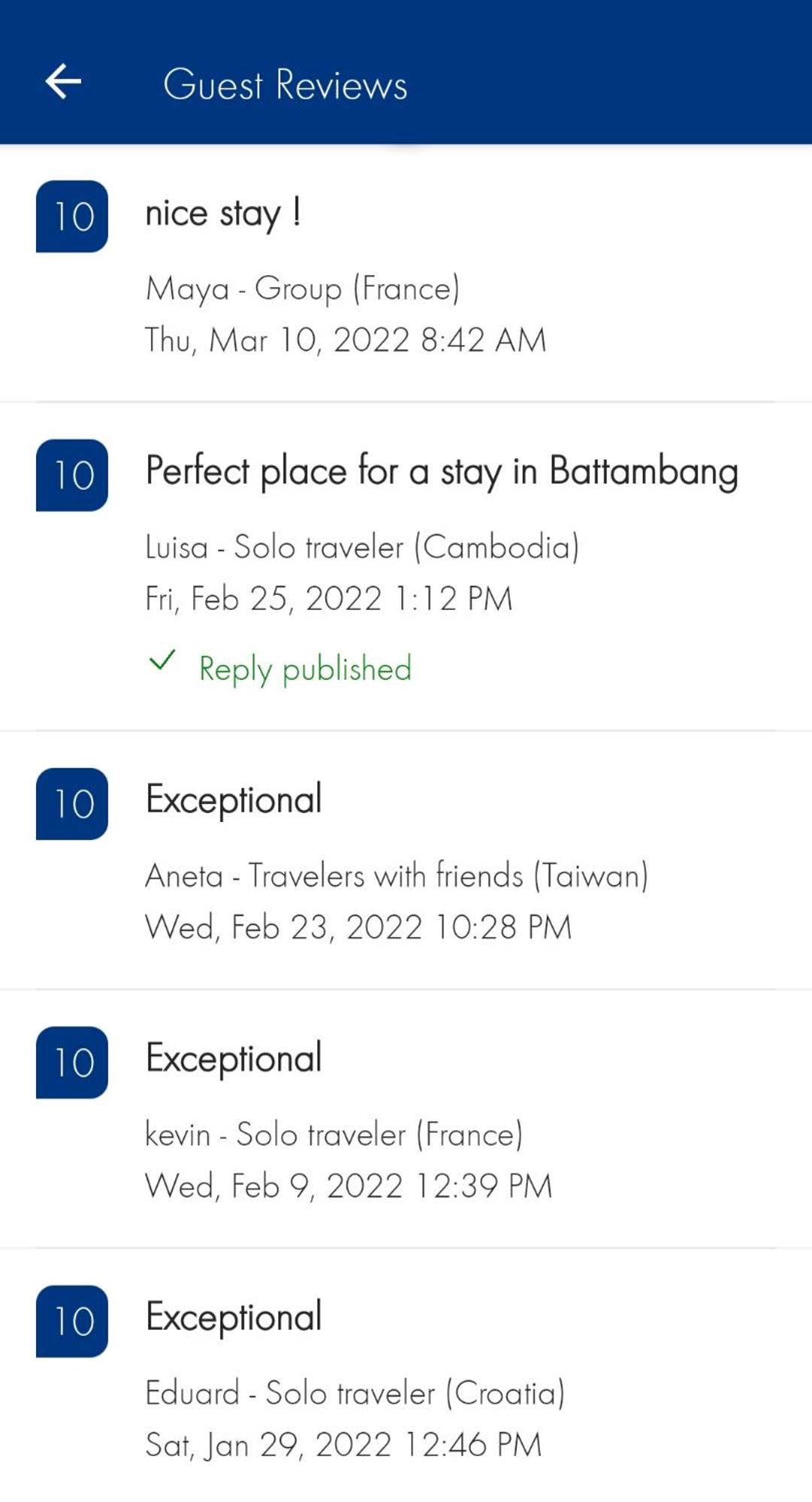Open the 'nice stay !' review
Screen dimensions: 812x1502
point(223,214)
